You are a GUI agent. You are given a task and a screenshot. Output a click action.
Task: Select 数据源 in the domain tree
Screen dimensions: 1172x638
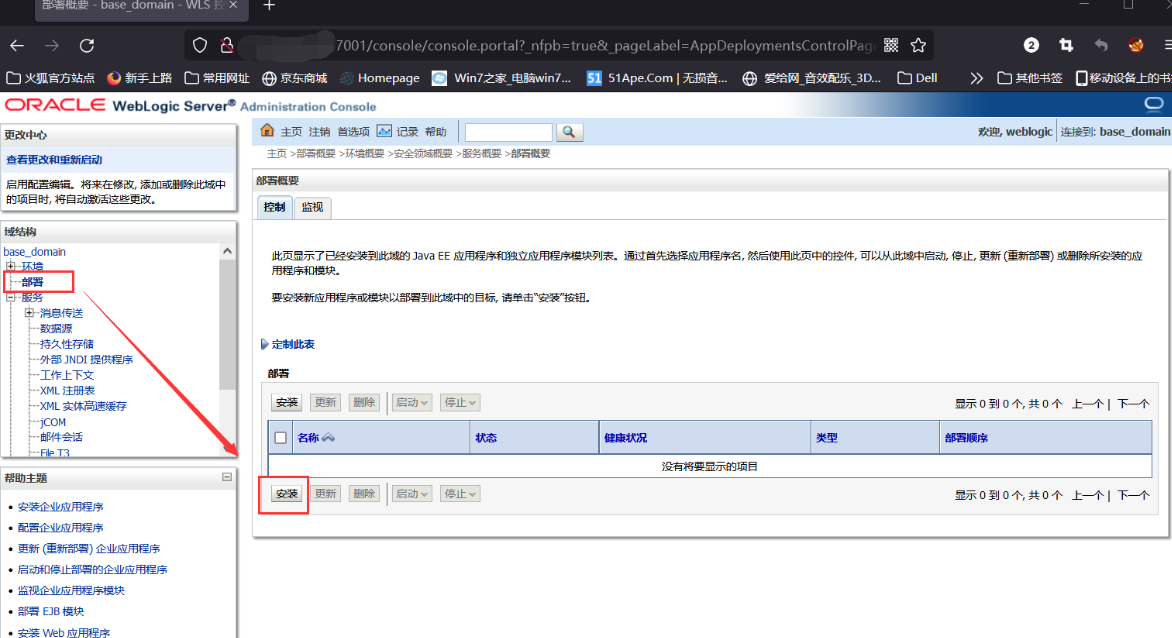[x=56, y=329]
